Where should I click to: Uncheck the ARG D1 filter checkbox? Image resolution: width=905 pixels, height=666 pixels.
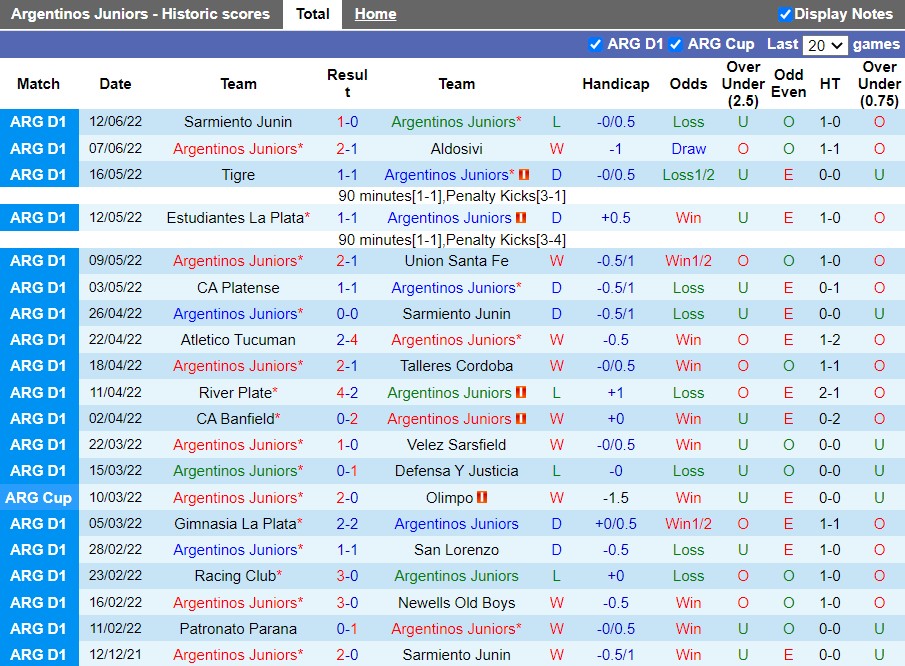(594, 44)
